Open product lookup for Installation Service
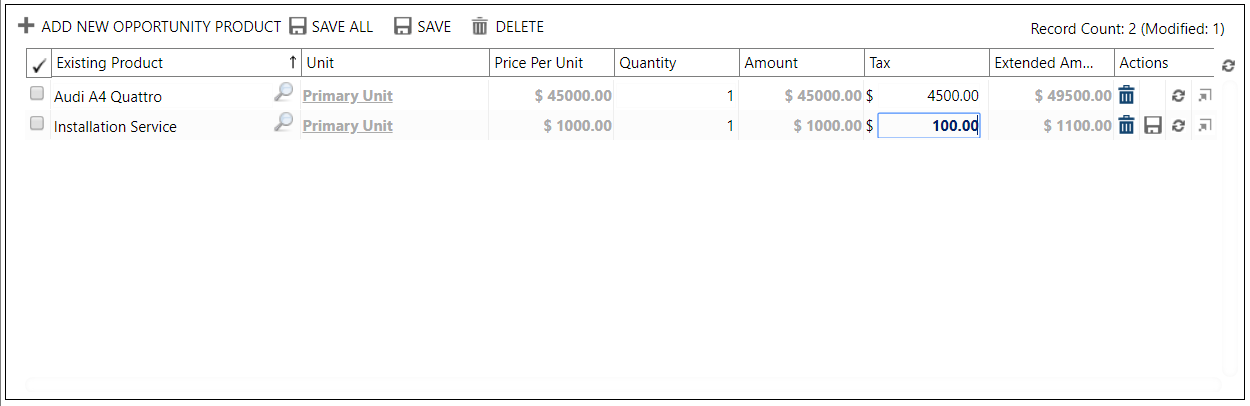 [x=284, y=123]
